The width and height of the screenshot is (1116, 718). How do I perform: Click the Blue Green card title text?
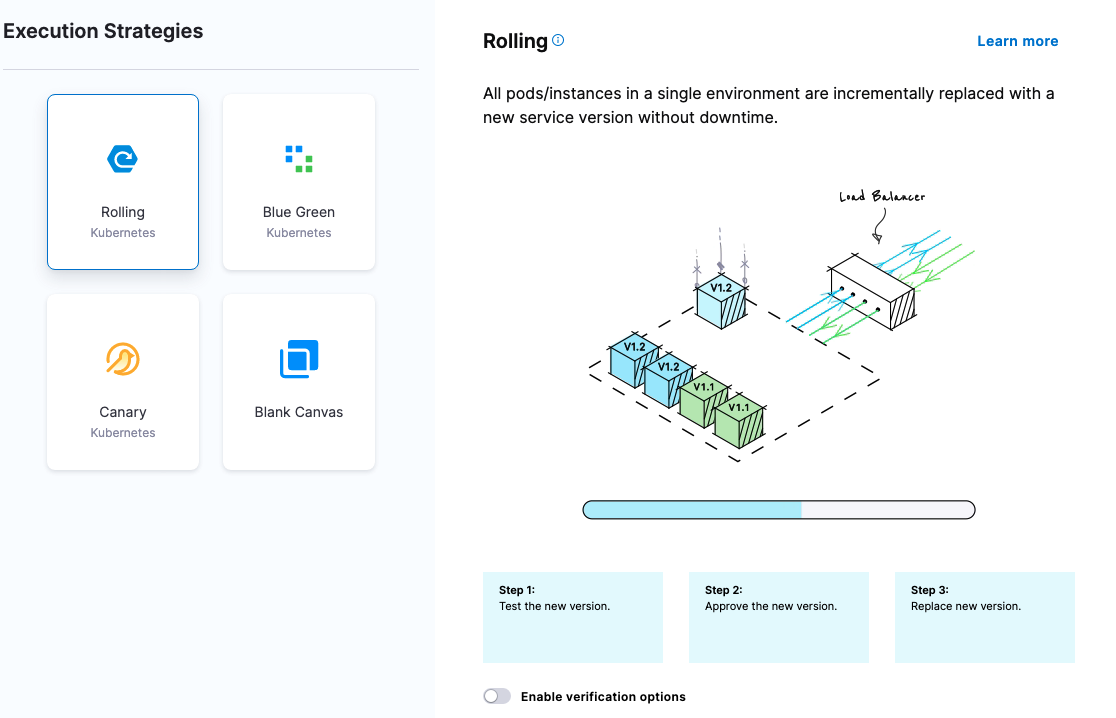[x=298, y=212]
